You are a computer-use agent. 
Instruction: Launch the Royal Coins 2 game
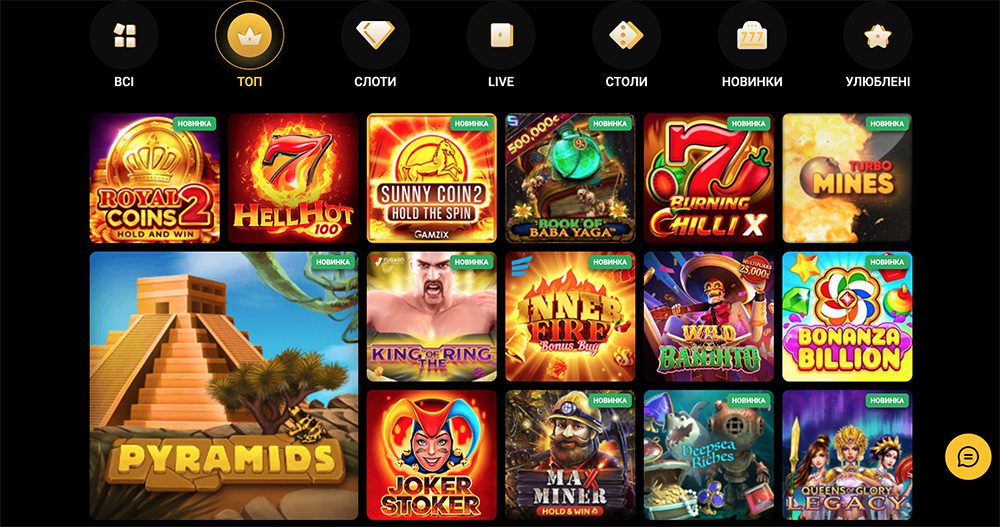[155, 179]
